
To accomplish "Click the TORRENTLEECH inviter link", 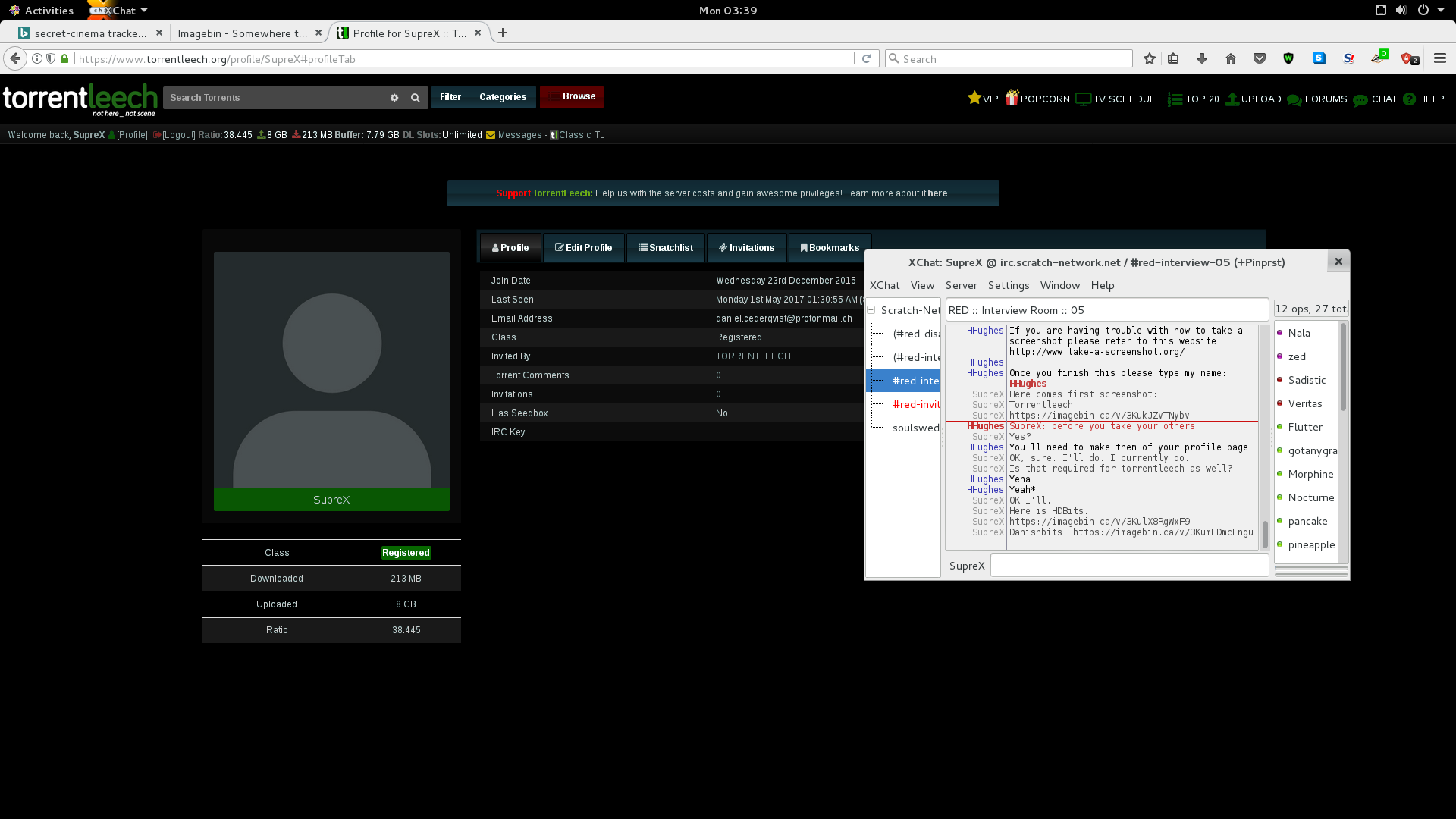I will click(753, 356).
